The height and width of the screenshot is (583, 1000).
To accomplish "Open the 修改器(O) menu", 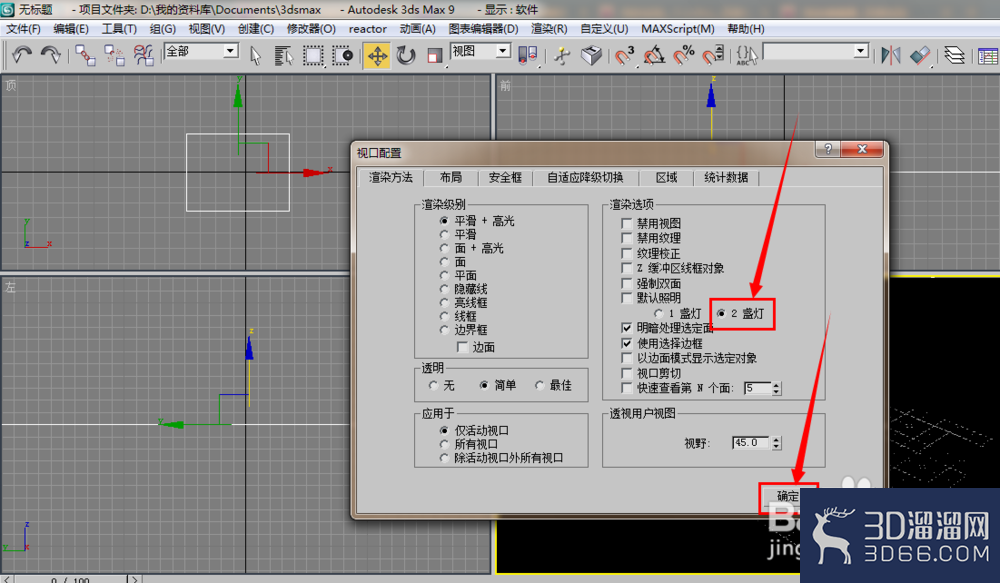I will [311, 29].
